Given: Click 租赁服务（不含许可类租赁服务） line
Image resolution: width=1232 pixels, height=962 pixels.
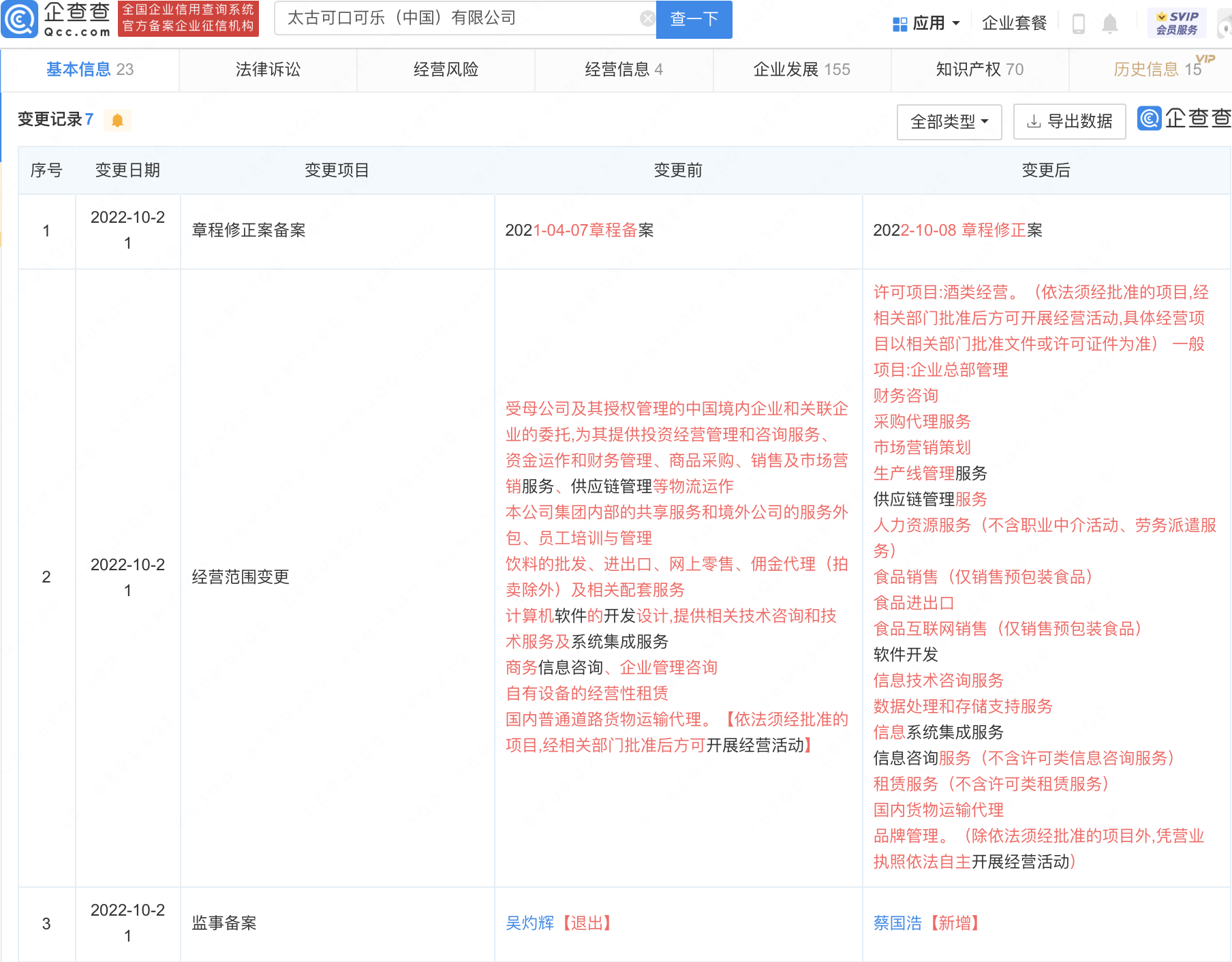Looking at the screenshot, I should point(991,784).
